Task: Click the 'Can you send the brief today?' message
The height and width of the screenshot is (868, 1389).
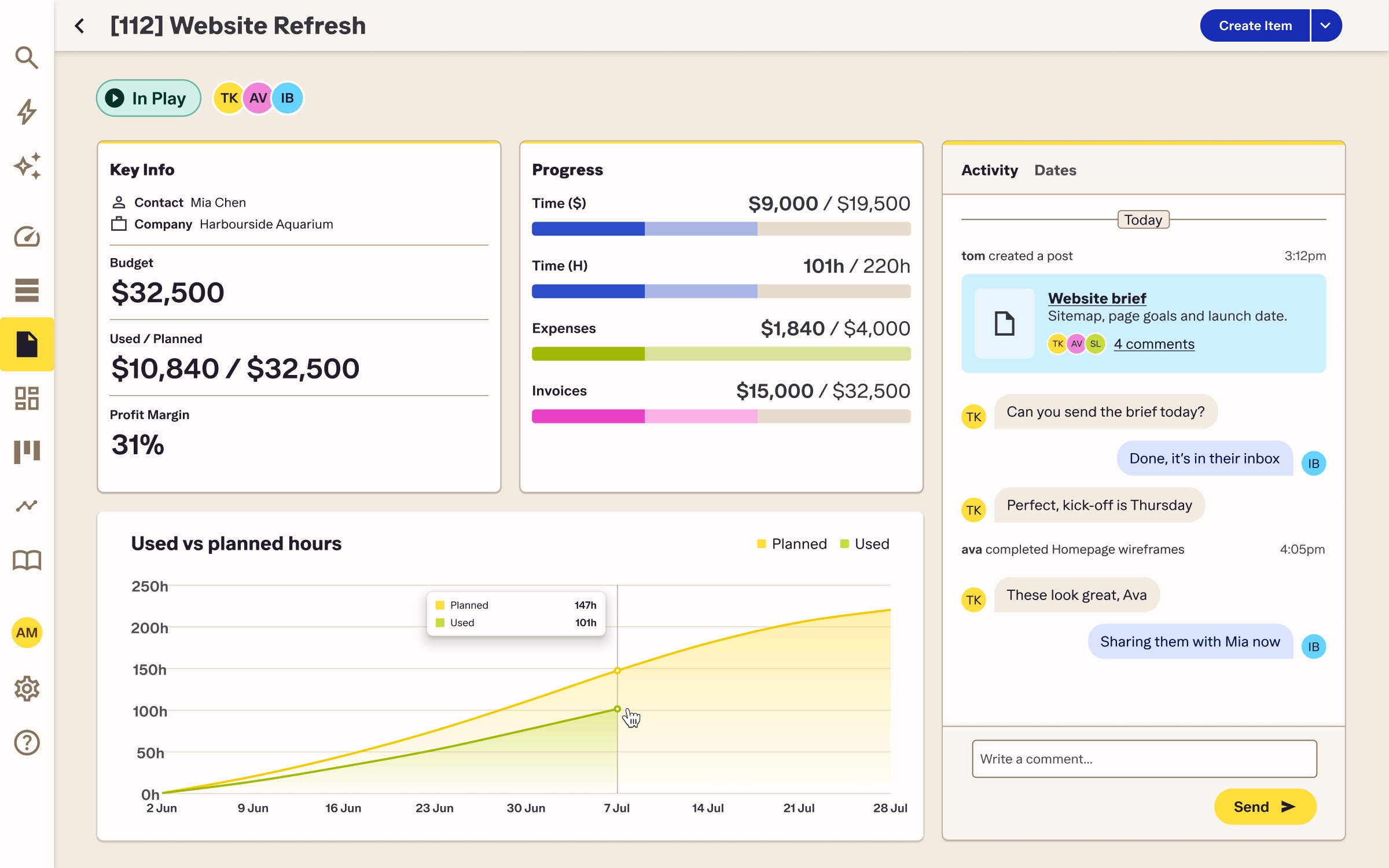Action: point(1105,411)
